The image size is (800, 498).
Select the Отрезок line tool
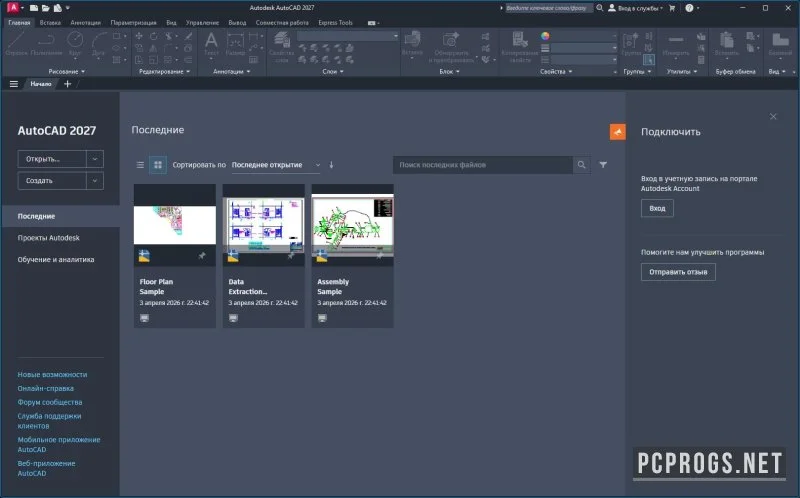pos(16,43)
